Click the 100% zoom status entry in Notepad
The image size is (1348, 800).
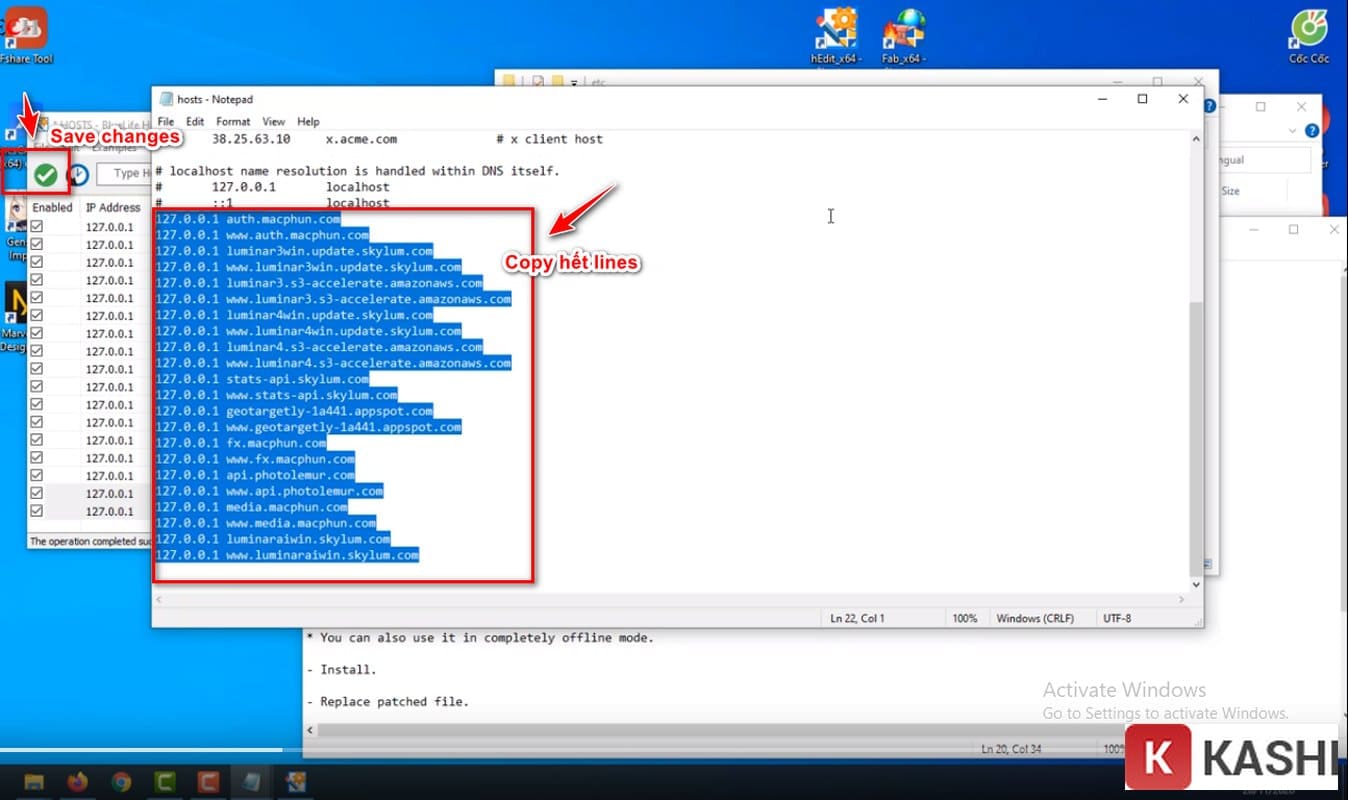pos(965,618)
